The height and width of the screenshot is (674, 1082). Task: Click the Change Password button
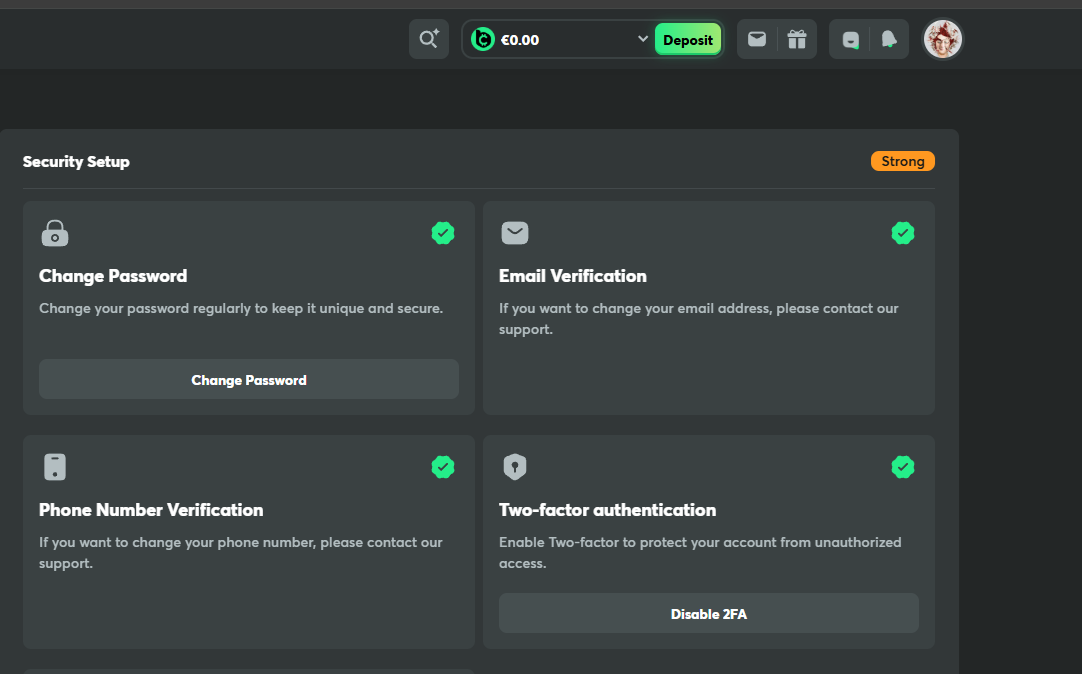(x=249, y=380)
